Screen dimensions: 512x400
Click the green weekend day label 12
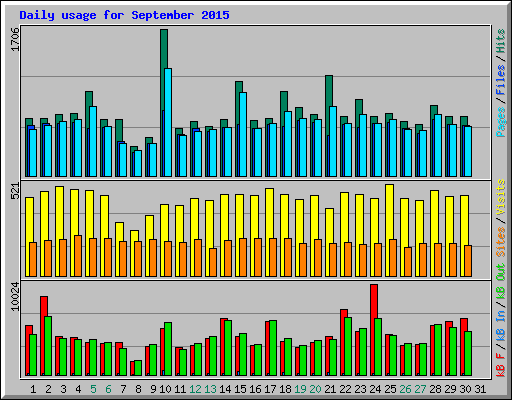click(x=195, y=389)
